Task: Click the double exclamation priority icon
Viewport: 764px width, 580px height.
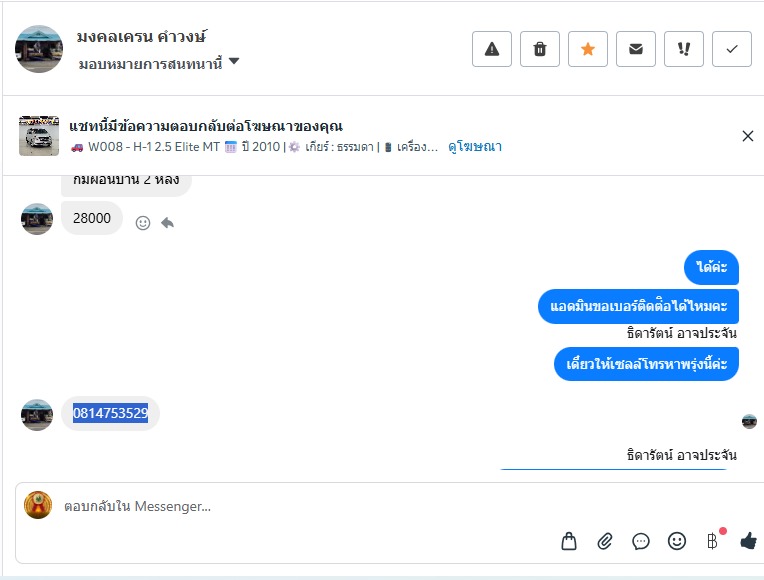Action: [684, 49]
